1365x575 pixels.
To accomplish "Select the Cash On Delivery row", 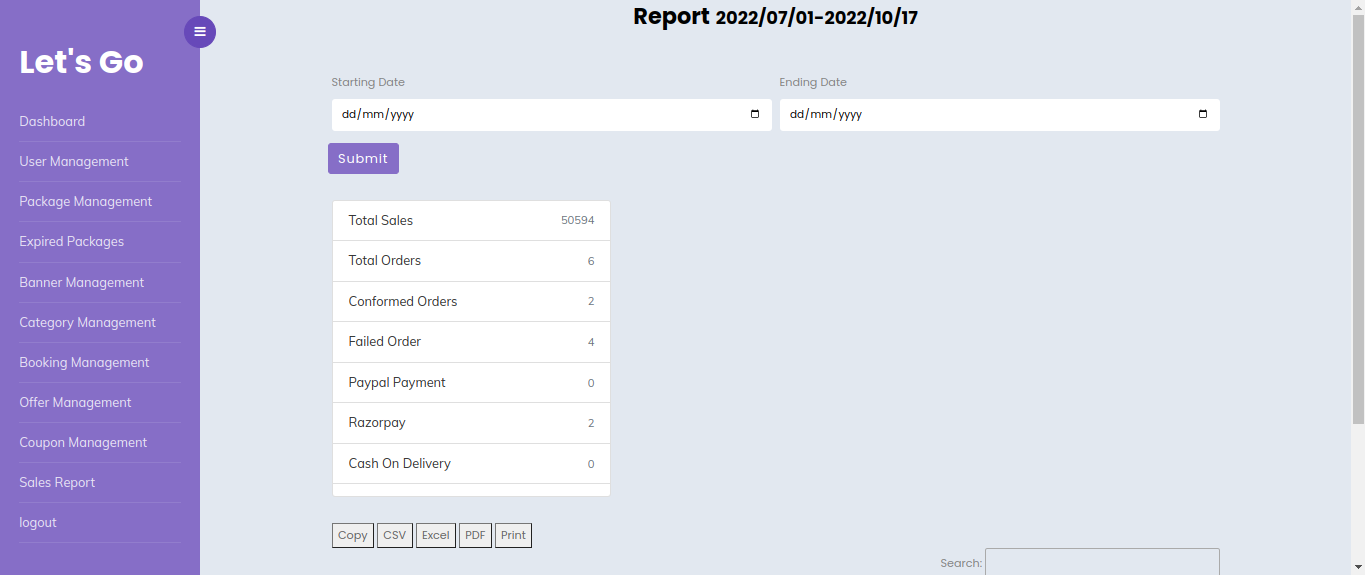I will tap(471, 463).
